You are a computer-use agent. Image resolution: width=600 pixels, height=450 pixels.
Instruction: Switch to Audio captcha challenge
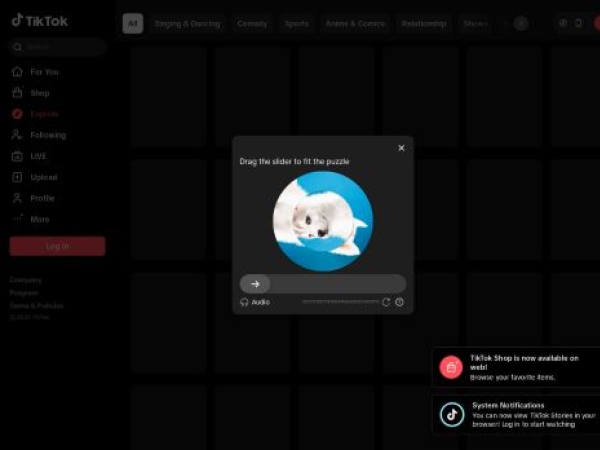coord(255,302)
